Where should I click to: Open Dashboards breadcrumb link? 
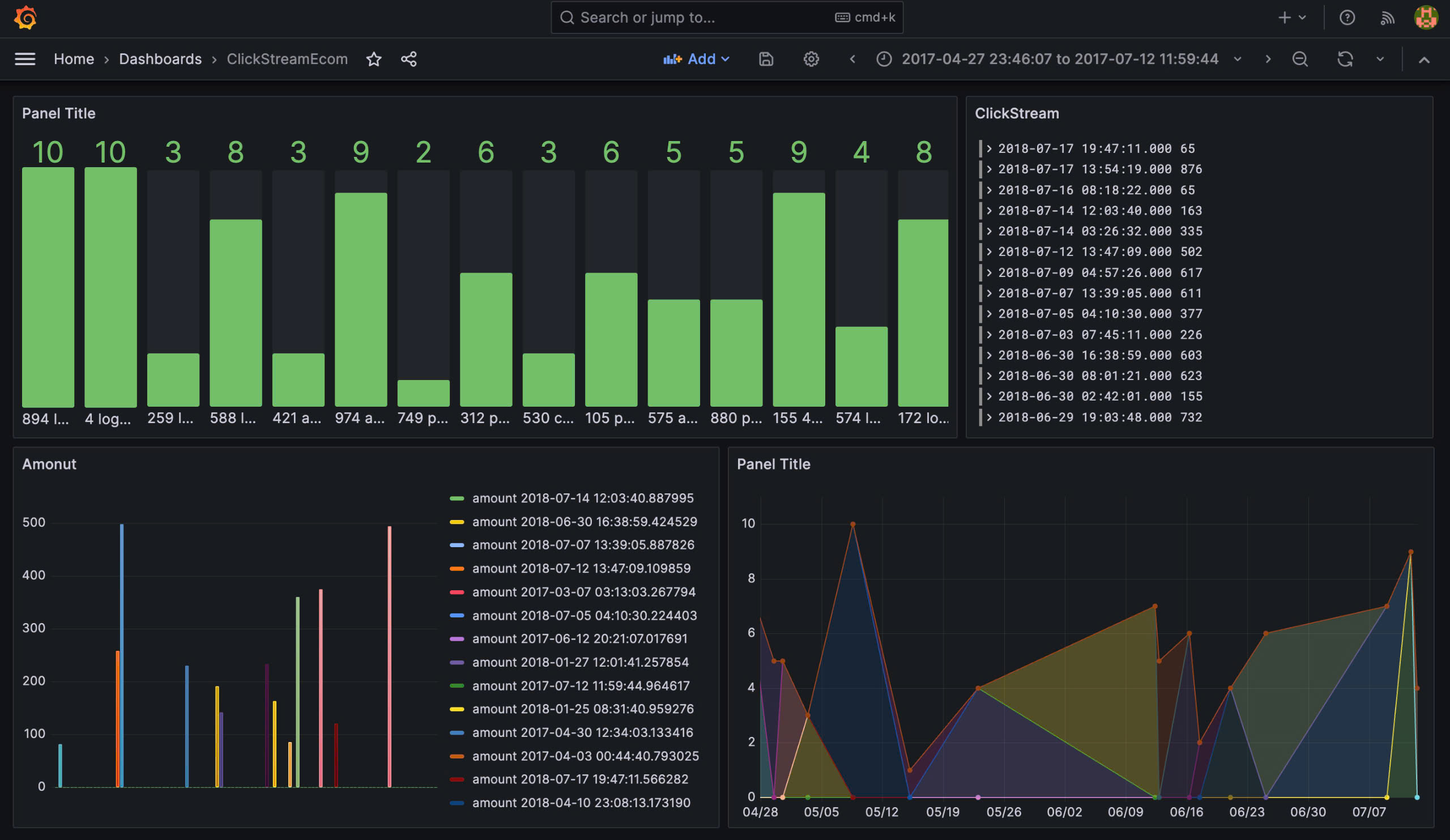(x=160, y=59)
